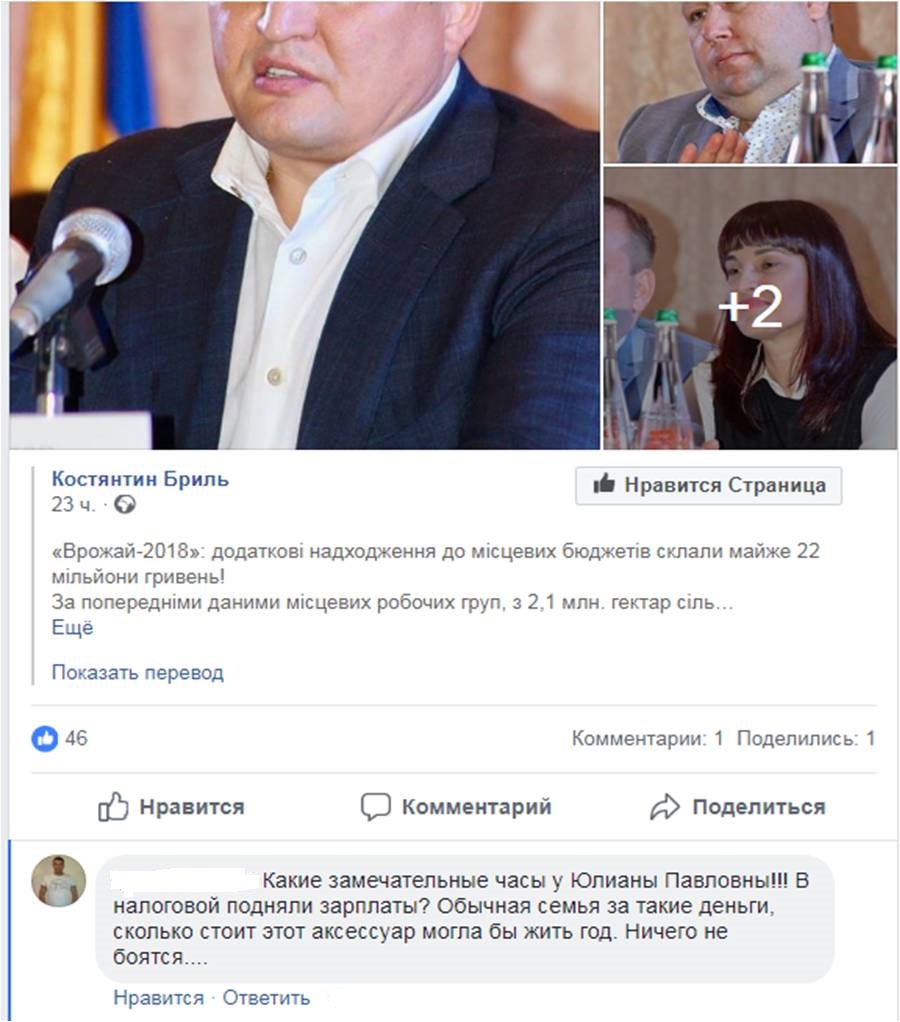The width and height of the screenshot is (900, 1022).
Task: Click the blue like reaction icon
Action: pos(45,738)
